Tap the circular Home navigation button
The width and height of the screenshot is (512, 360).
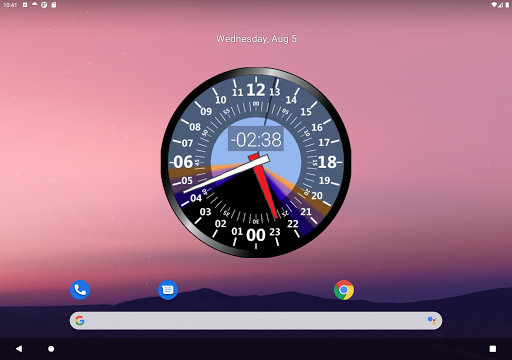click(x=51, y=349)
